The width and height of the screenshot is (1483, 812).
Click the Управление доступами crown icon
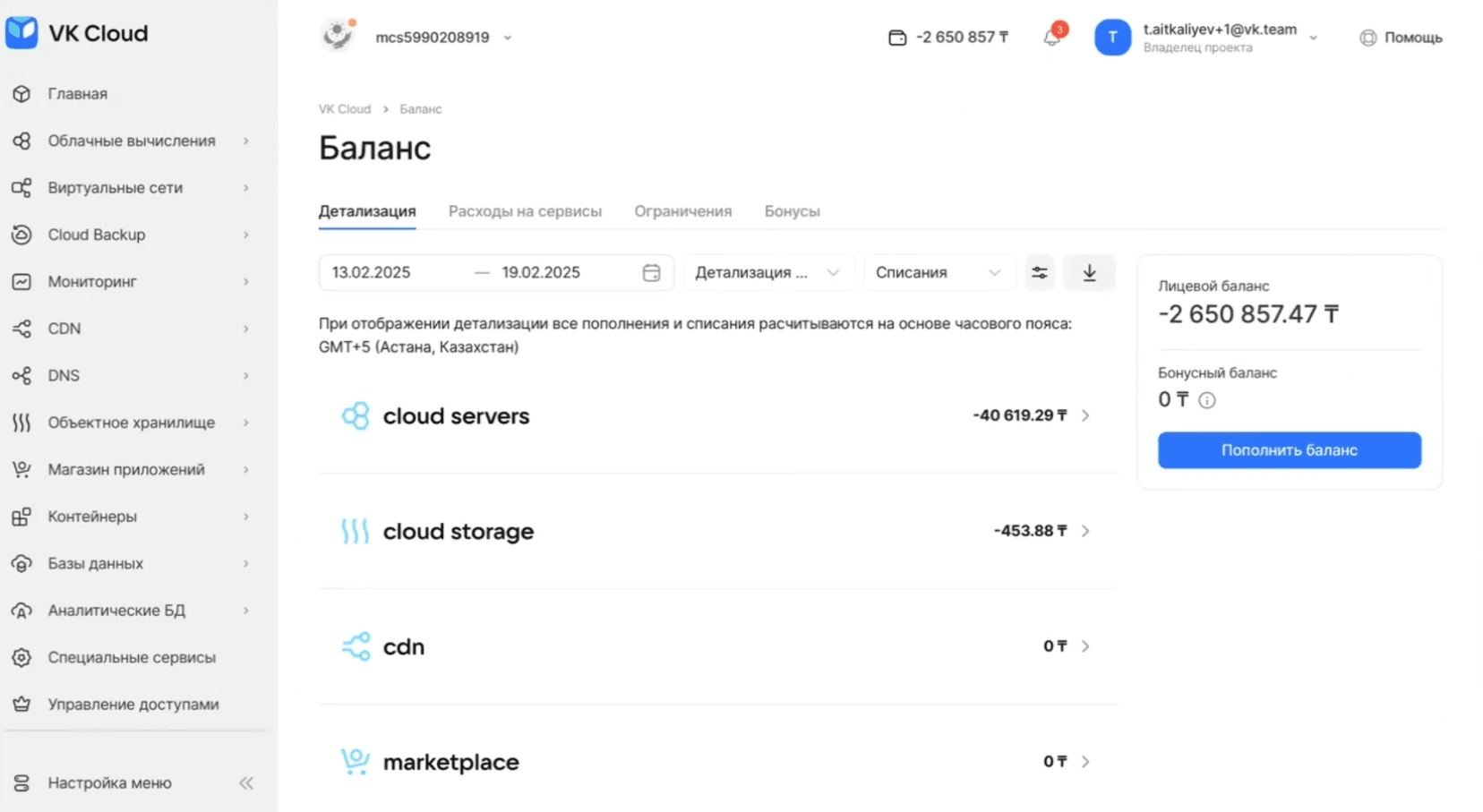coord(21,705)
